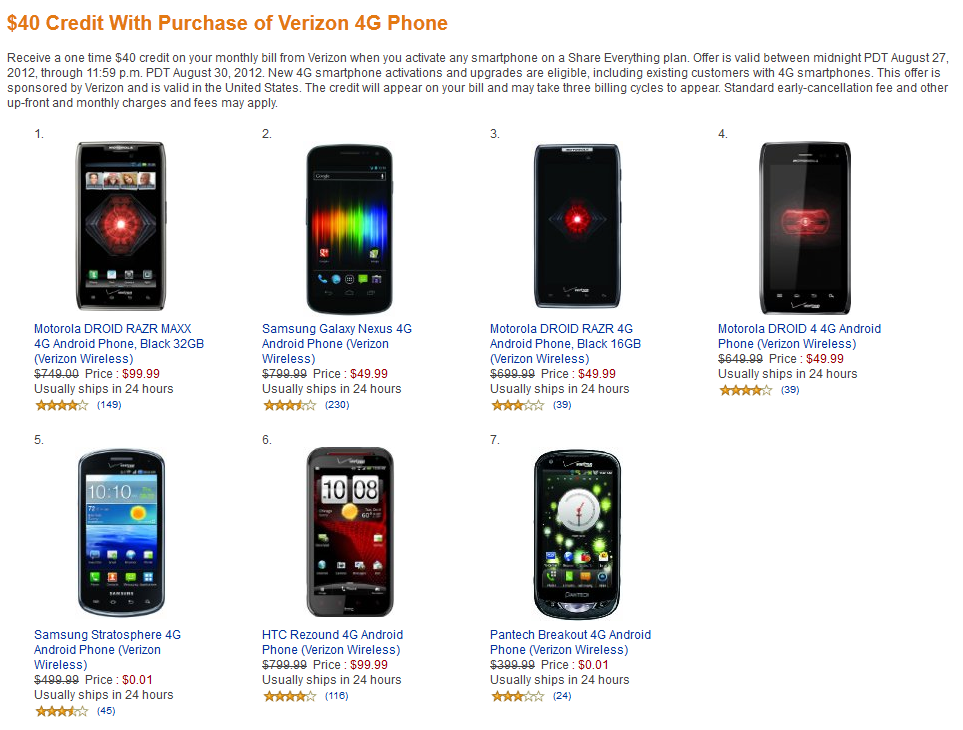Image resolution: width=963 pixels, height=730 pixels.
Task: Open the HTC Rezound 4G Android Phone link
Action: click(x=332, y=641)
